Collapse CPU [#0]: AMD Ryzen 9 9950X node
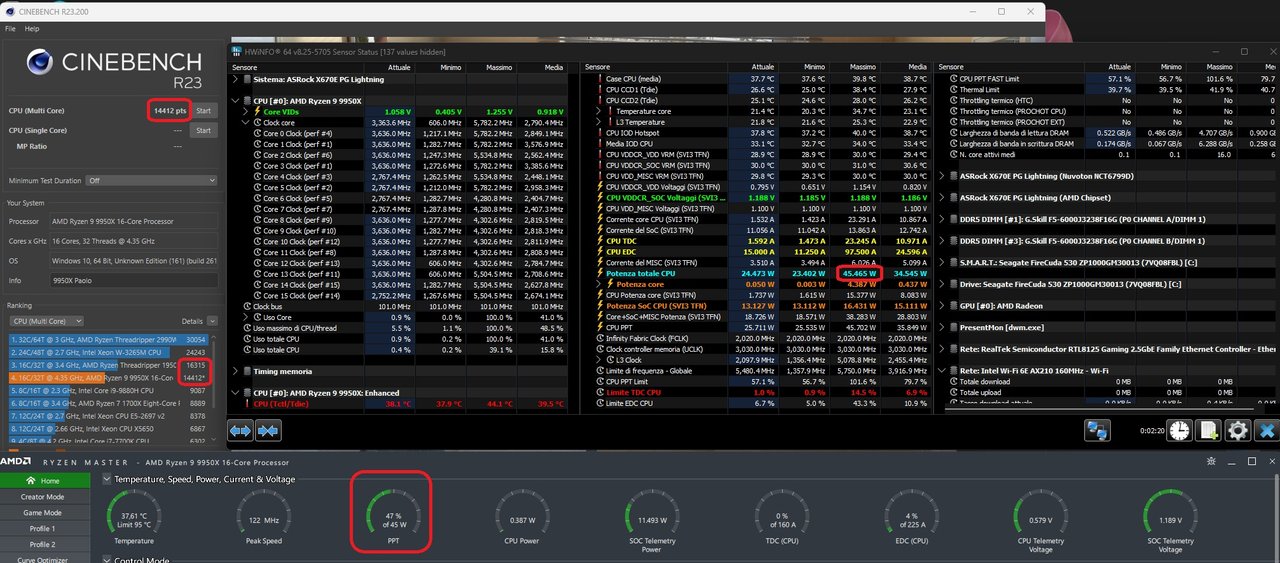The height and width of the screenshot is (563, 1280). pyautogui.click(x=236, y=100)
